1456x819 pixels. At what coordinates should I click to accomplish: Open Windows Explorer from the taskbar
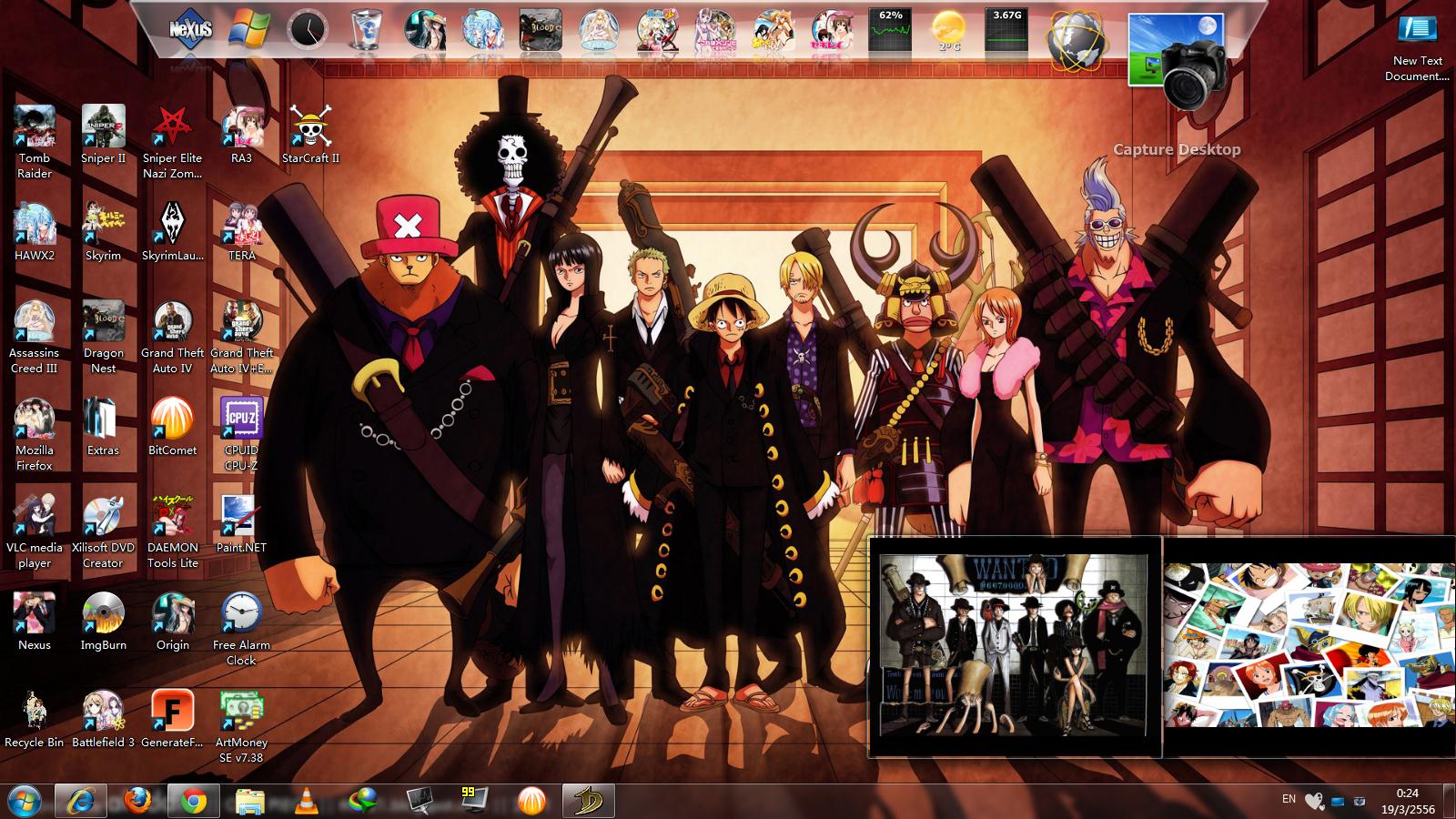point(250,801)
